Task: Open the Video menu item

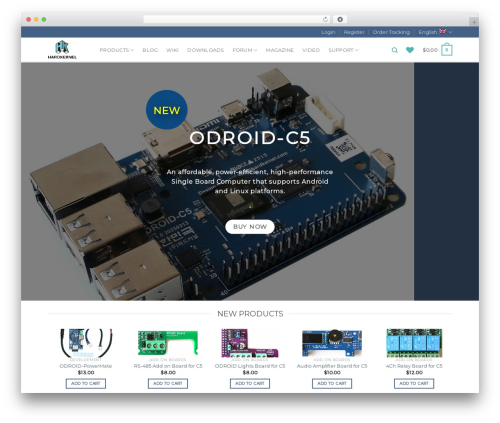Action: [311, 50]
